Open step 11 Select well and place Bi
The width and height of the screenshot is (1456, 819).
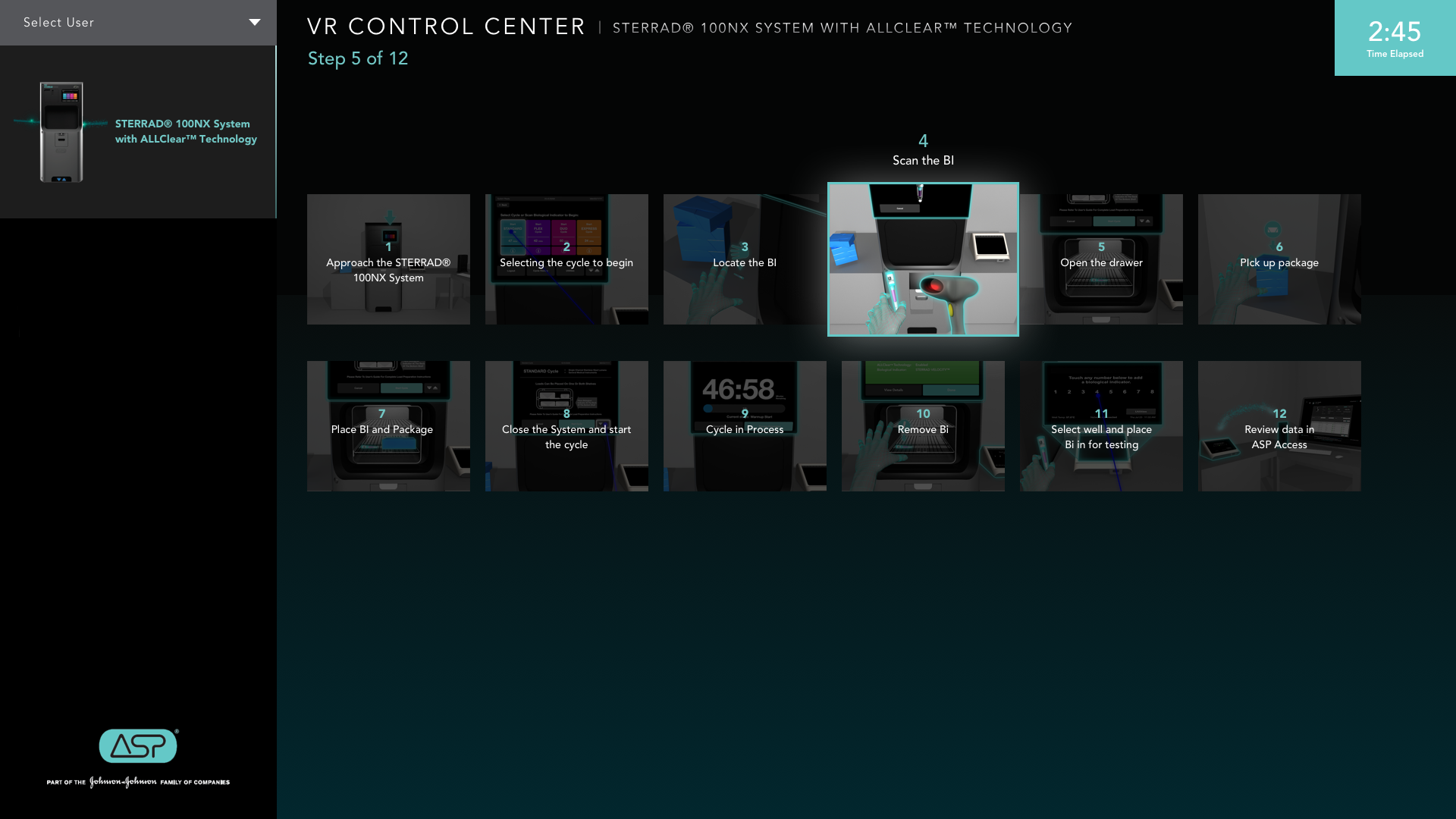[x=1101, y=426]
